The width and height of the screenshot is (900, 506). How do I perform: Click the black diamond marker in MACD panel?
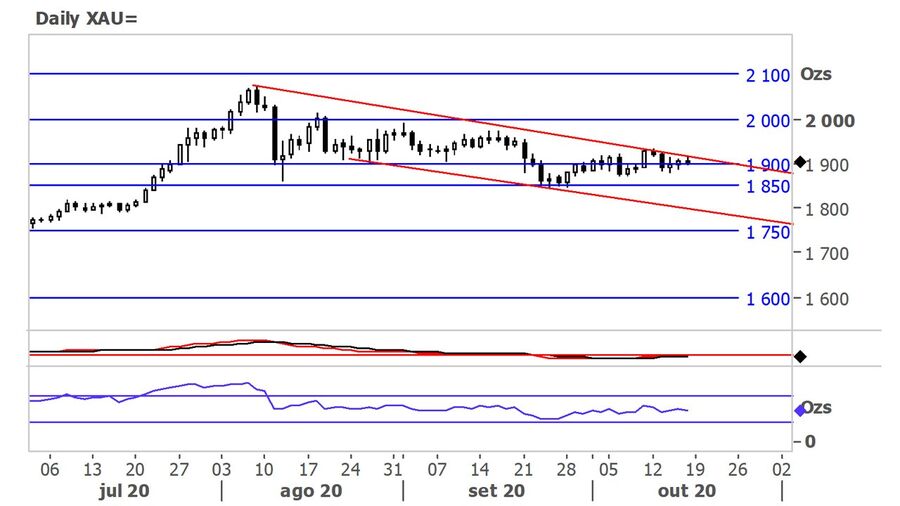pyautogui.click(x=800, y=357)
